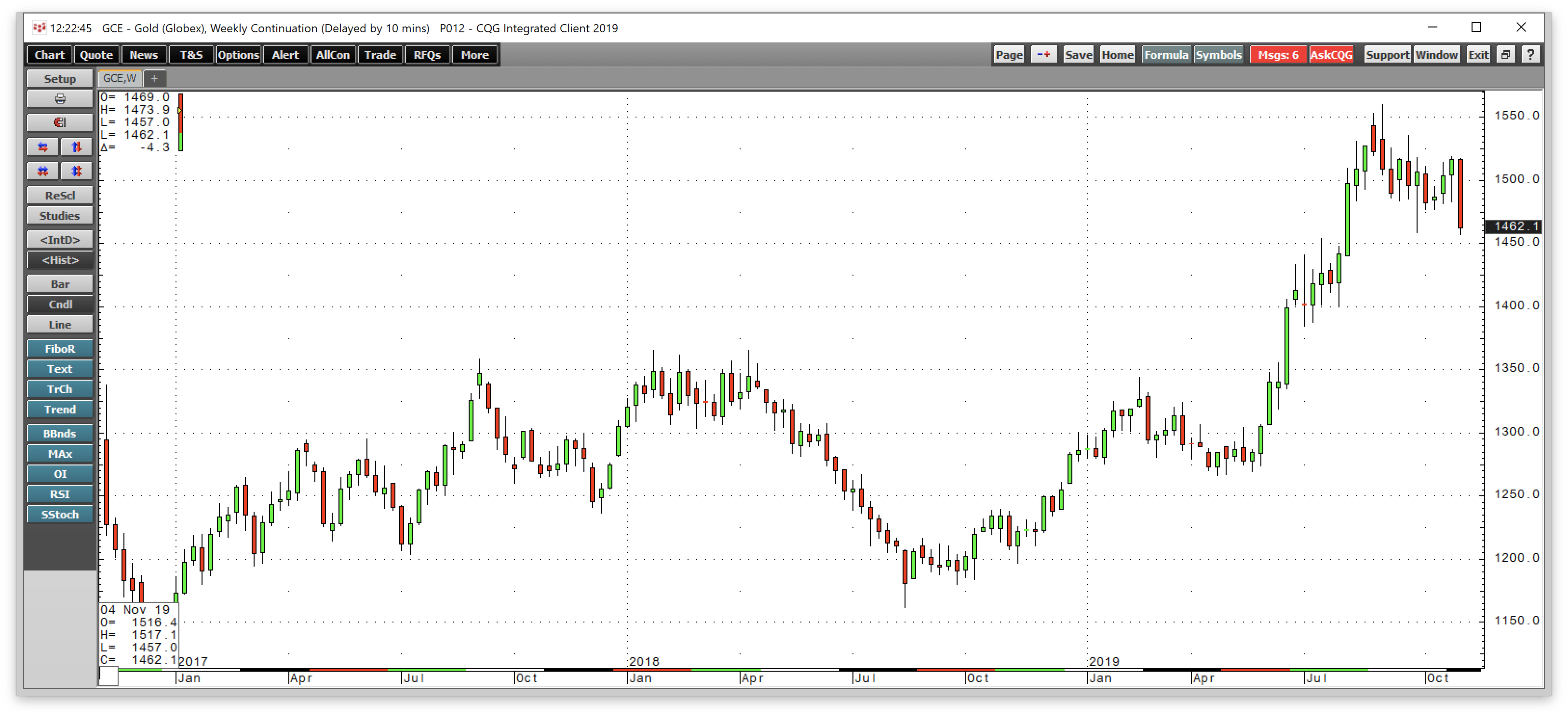The image size is (1568, 716).
Task: Click the vertical scale arrows icon
Action: (76, 146)
